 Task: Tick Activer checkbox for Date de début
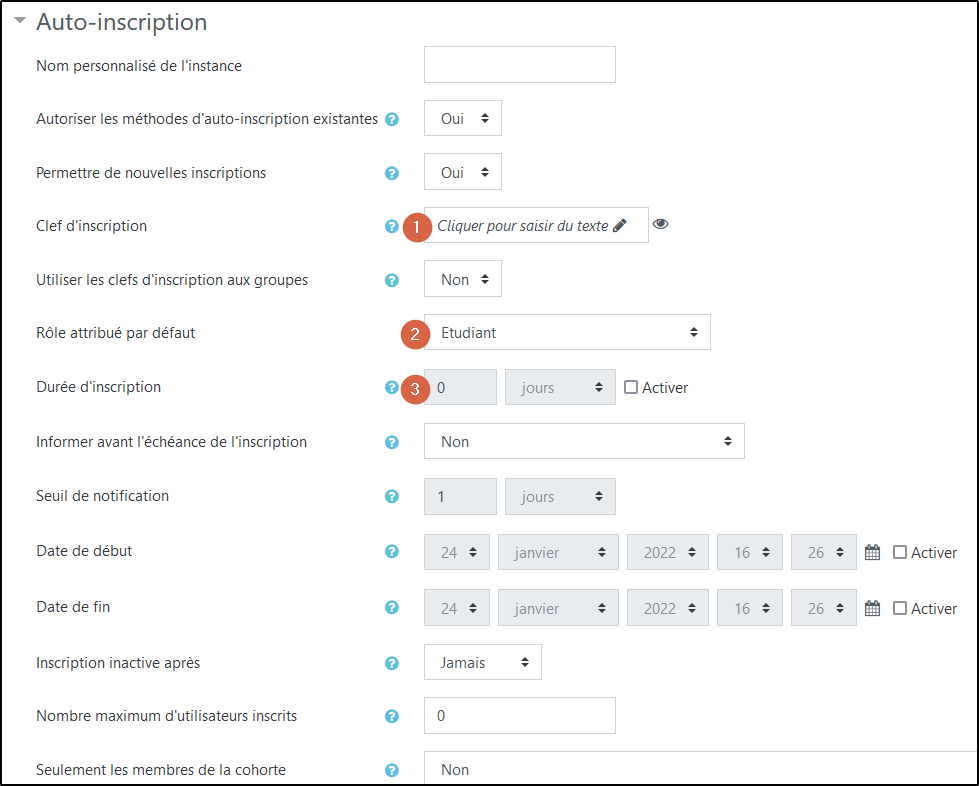(x=900, y=552)
